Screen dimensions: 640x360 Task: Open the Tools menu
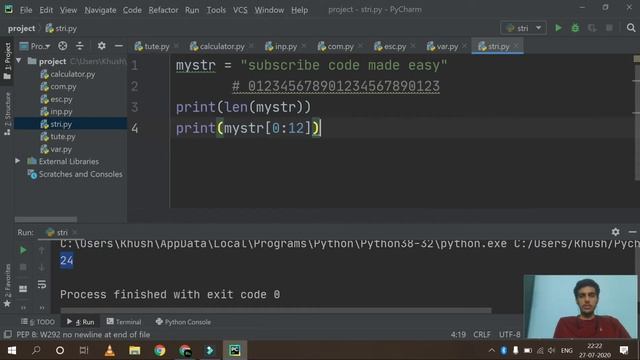(216, 10)
